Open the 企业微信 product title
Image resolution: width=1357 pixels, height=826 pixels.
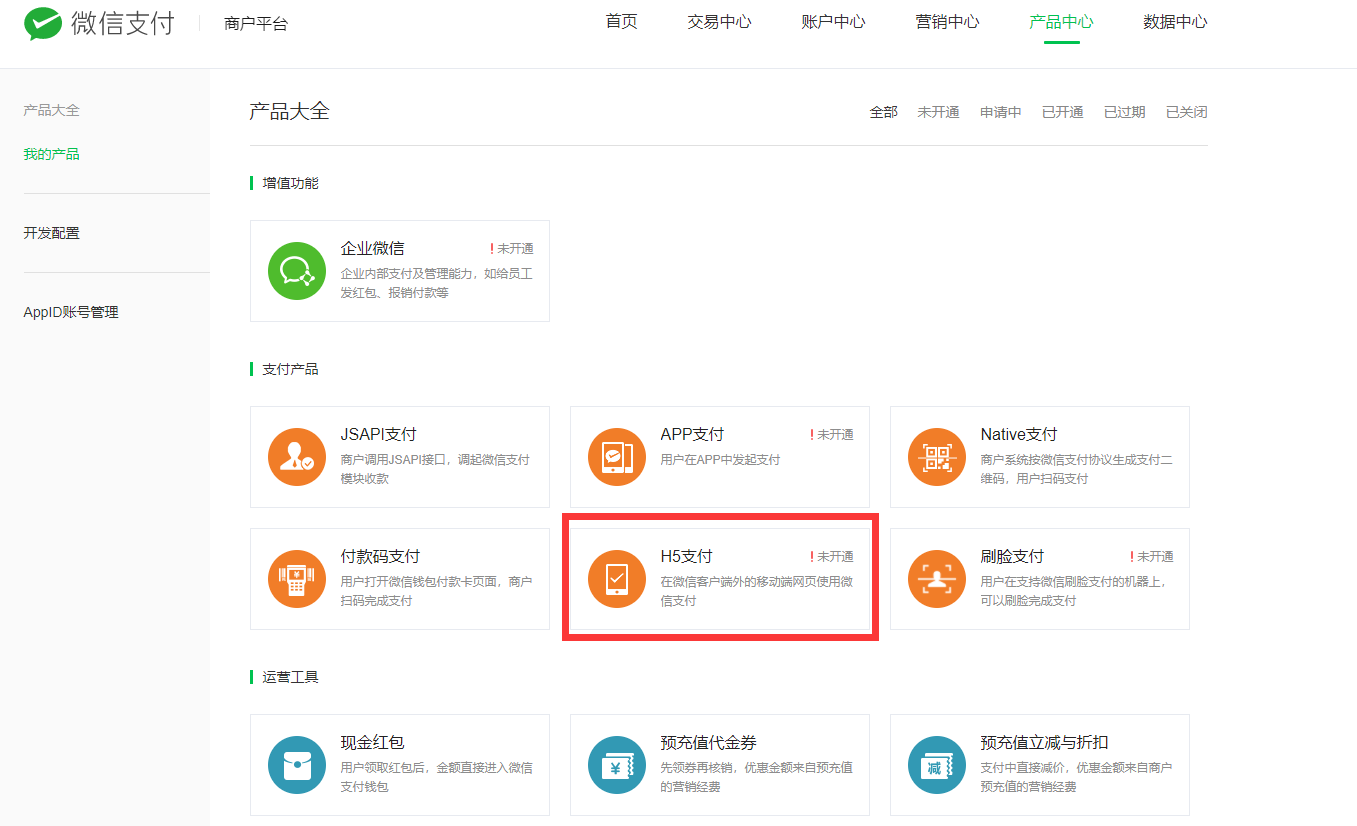point(373,248)
